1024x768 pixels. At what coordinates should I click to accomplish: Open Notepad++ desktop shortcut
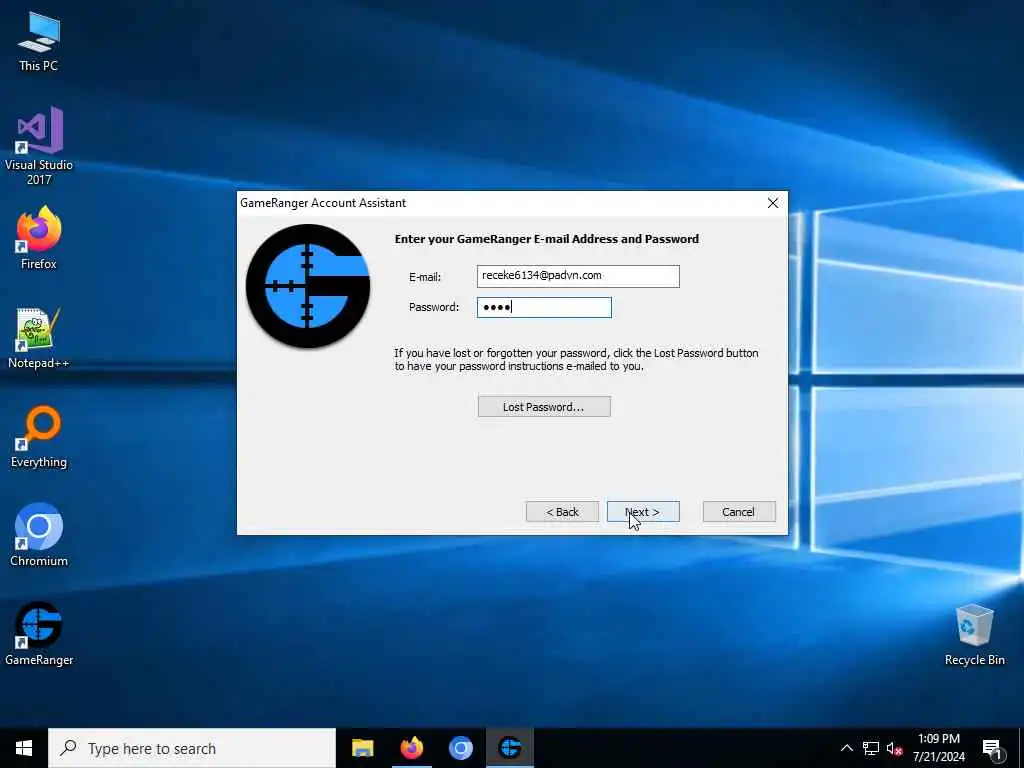pos(39,338)
